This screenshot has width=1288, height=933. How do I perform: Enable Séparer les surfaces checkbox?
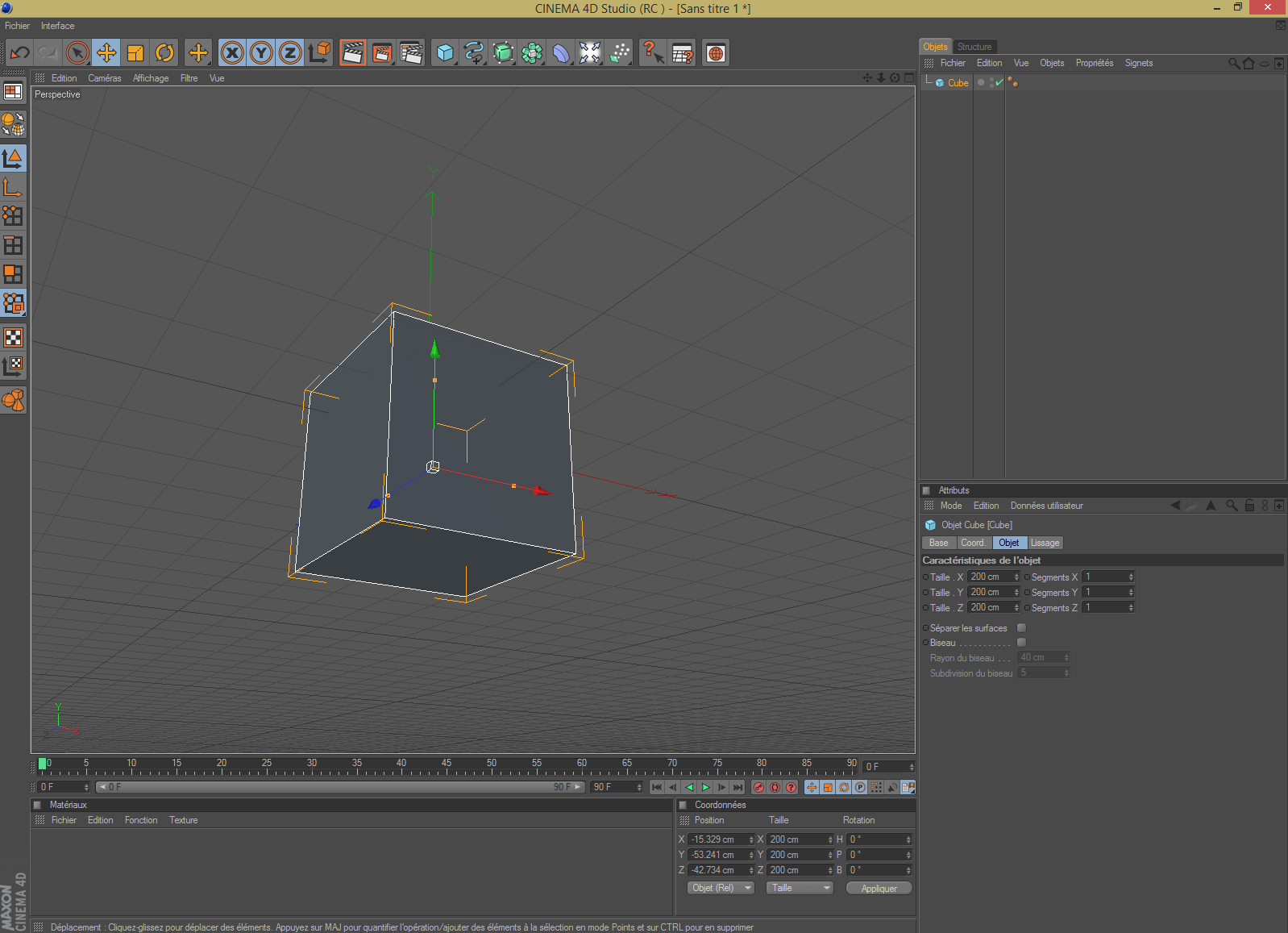[1021, 628]
